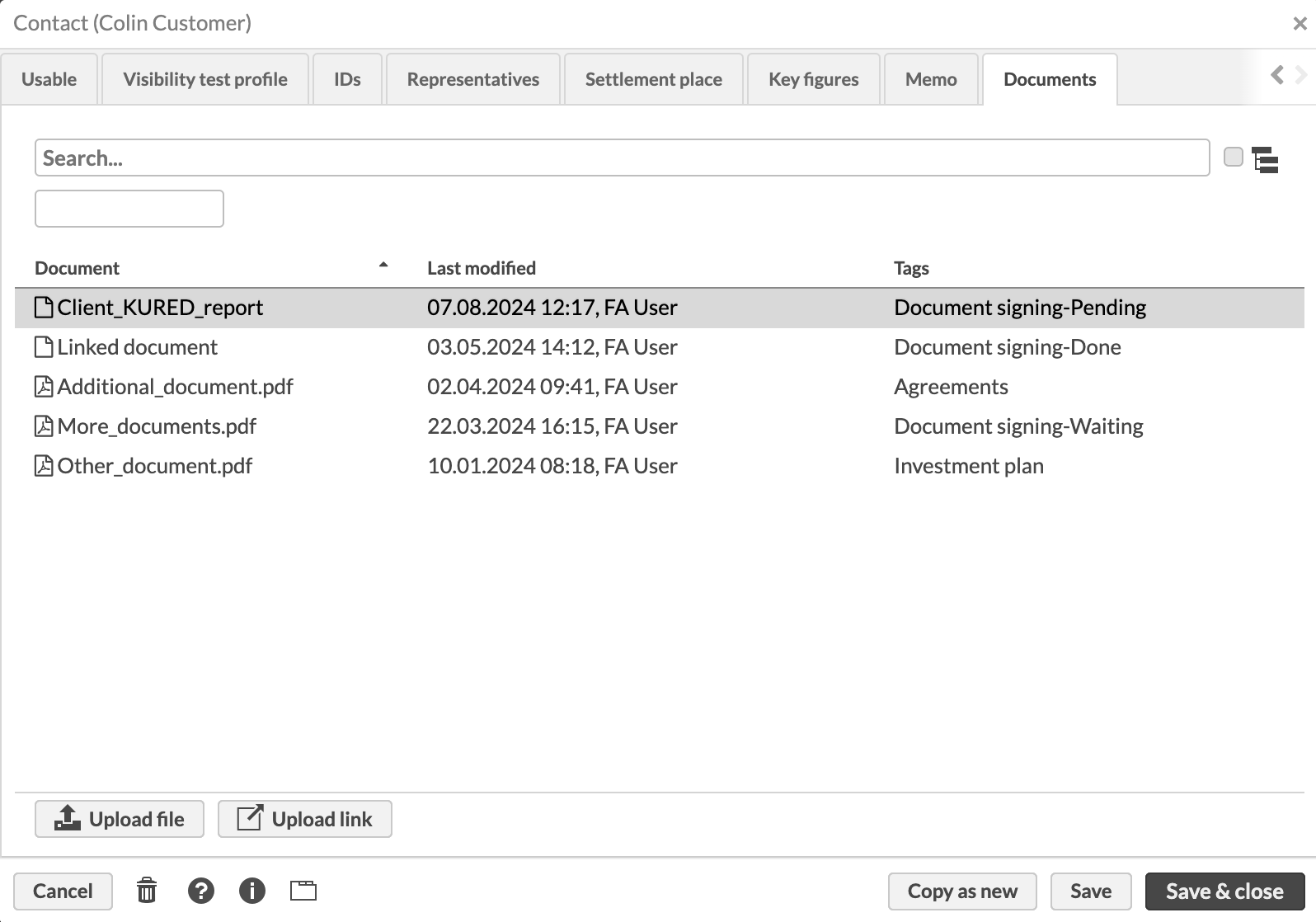This screenshot has height=922, width=1316.
Task: Switch to the Usable tab
Action: tap(49, 79)
